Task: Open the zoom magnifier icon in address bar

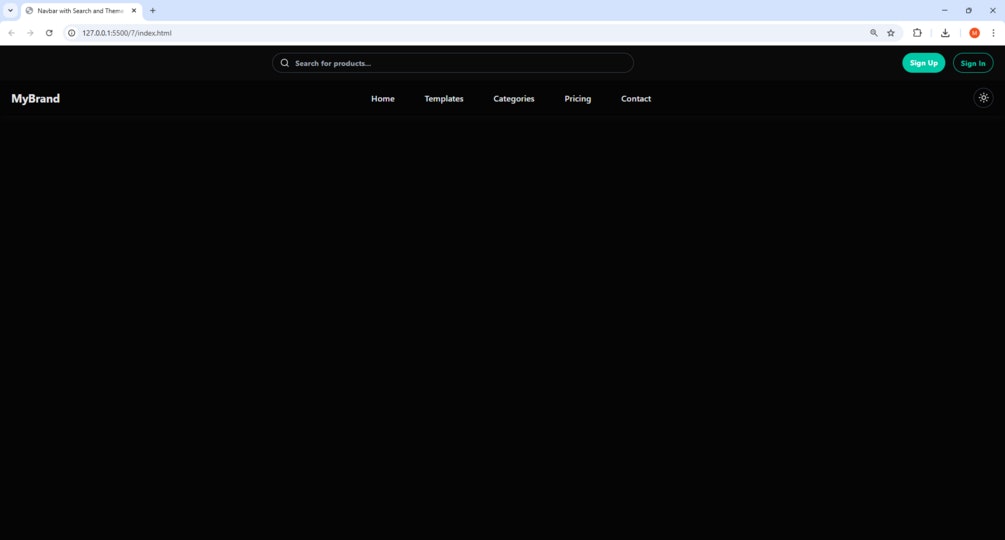Action: point(874,33)
